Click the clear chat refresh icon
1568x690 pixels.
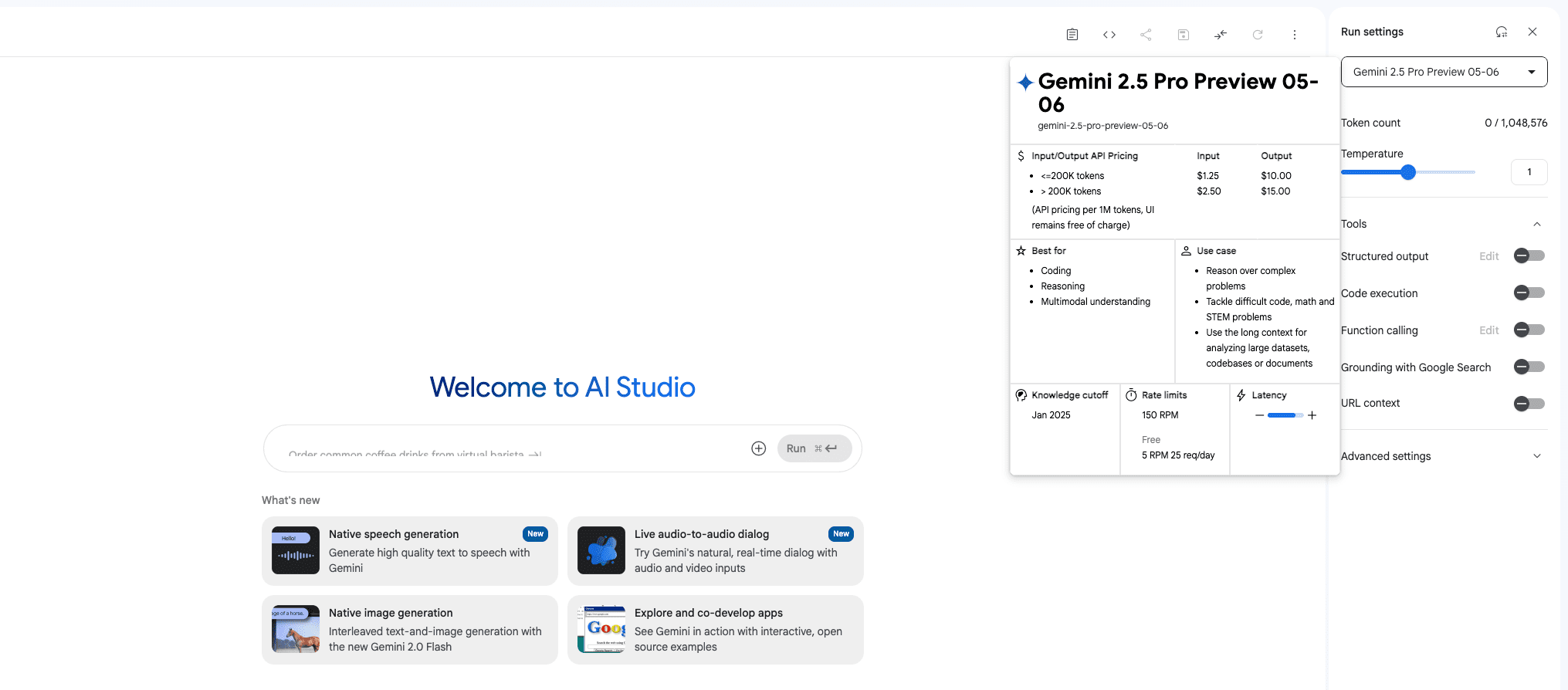1258,35
